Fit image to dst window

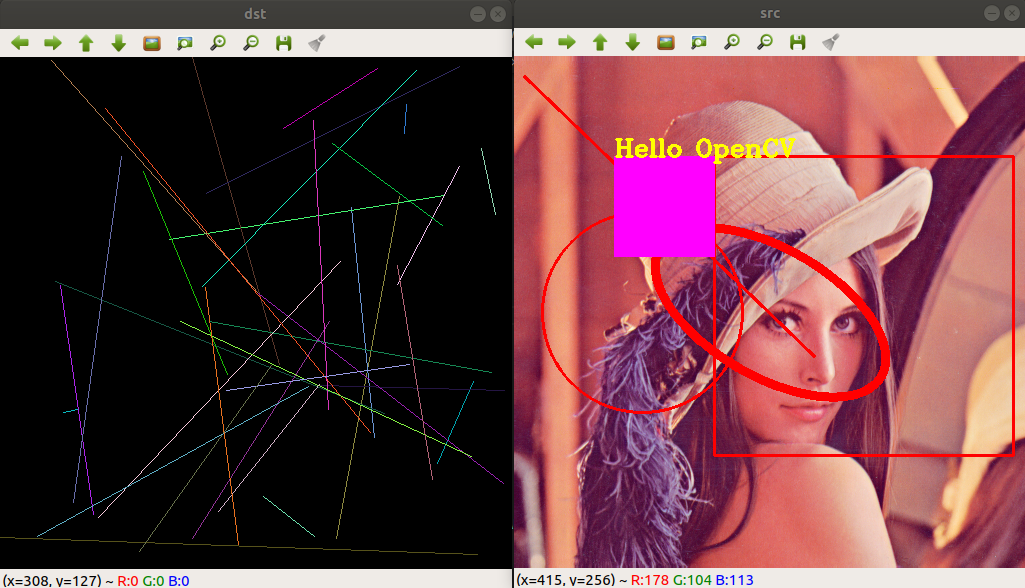pyautogui.click(x=185, y=43)
